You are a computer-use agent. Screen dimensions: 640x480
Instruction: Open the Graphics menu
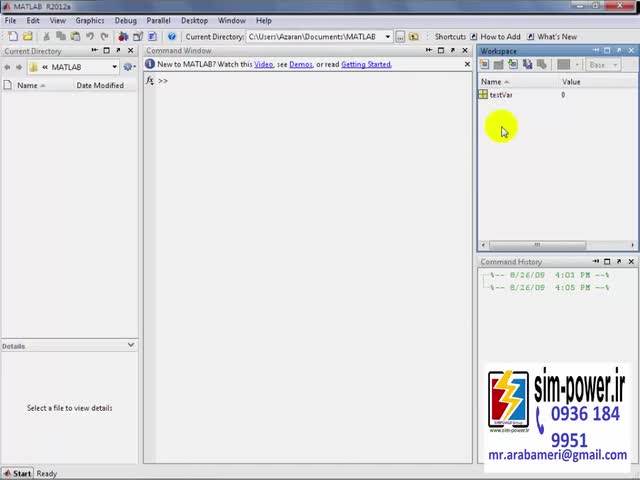click(90, 20)
